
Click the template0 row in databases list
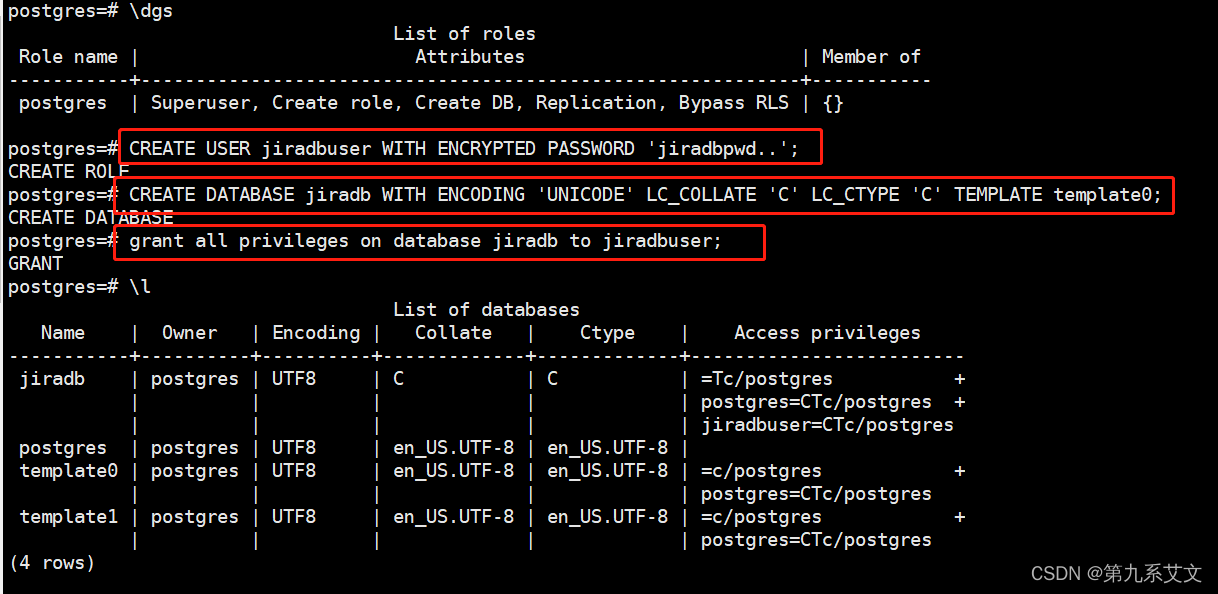coord(69,470)
